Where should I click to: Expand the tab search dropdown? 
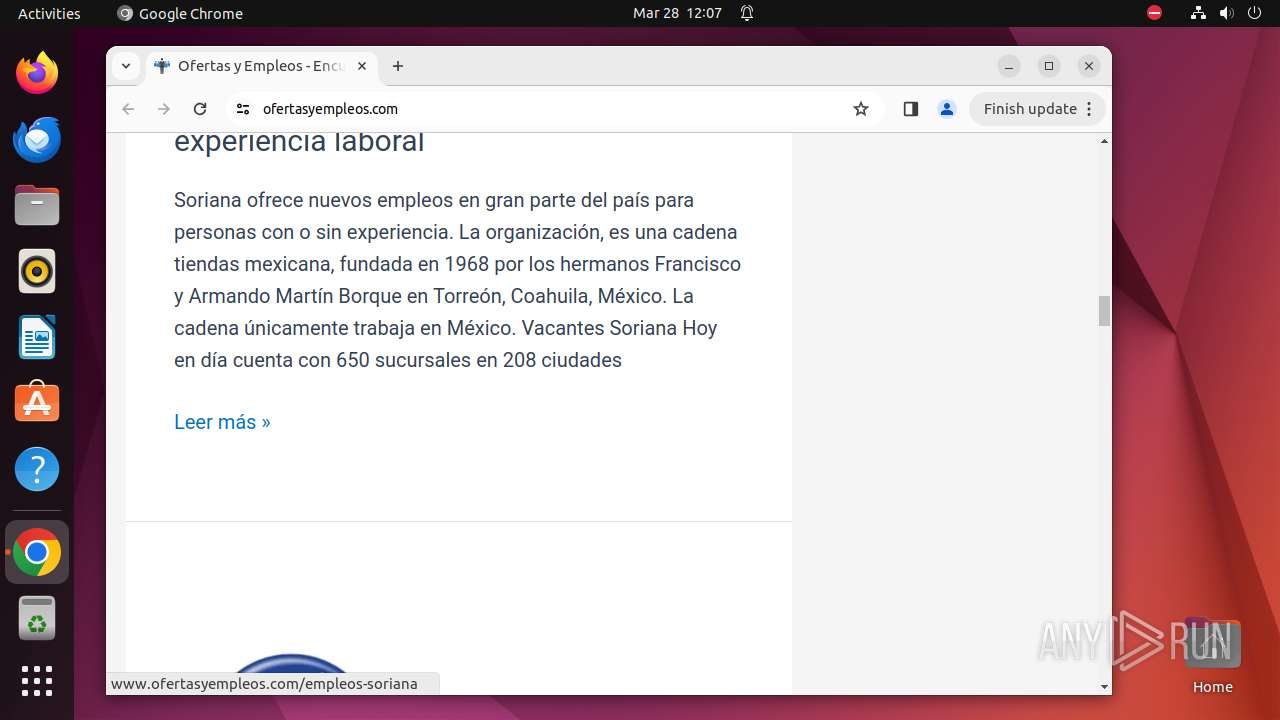point(126,66)
